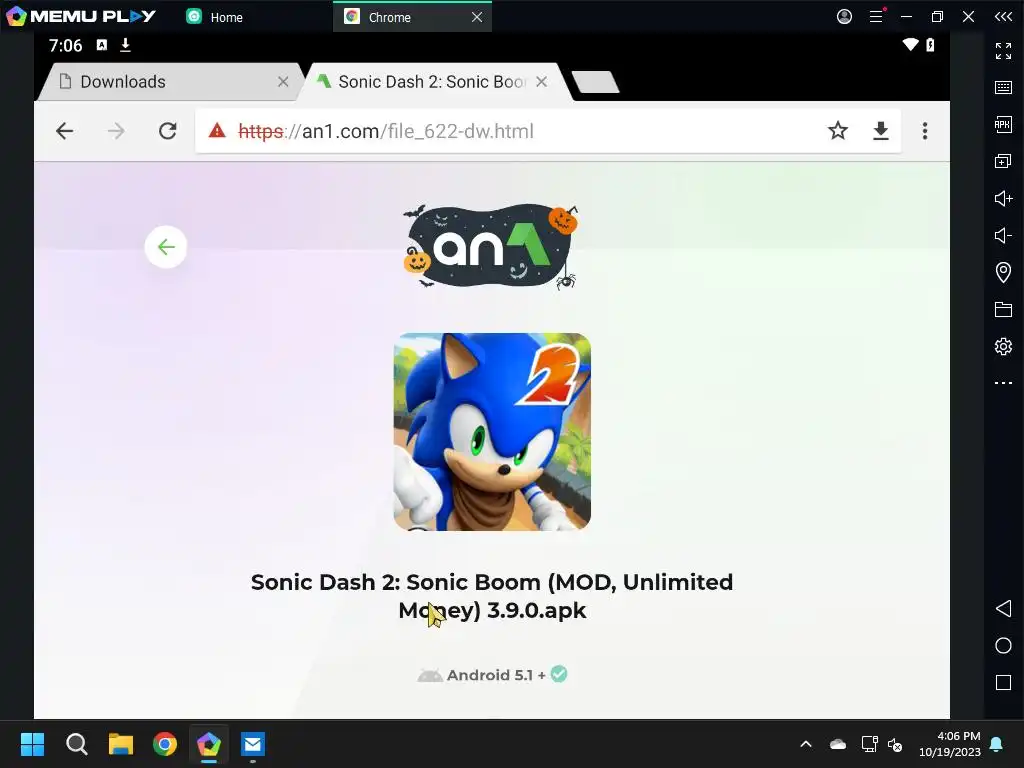The height and width of the screenshot is (768, 1024).
Task: Click the an1 Halloween logo
Action: click(490, 246)
